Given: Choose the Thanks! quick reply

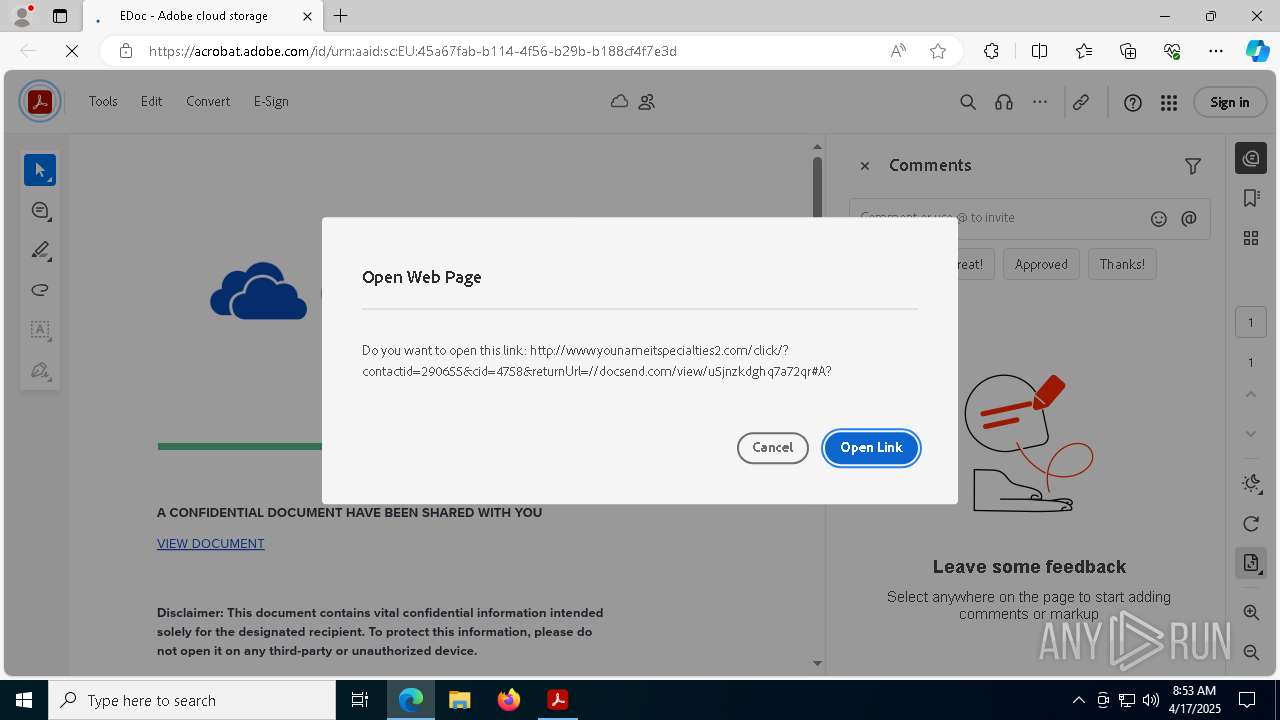Looking at the screenshot, I should click(1122, 264).
